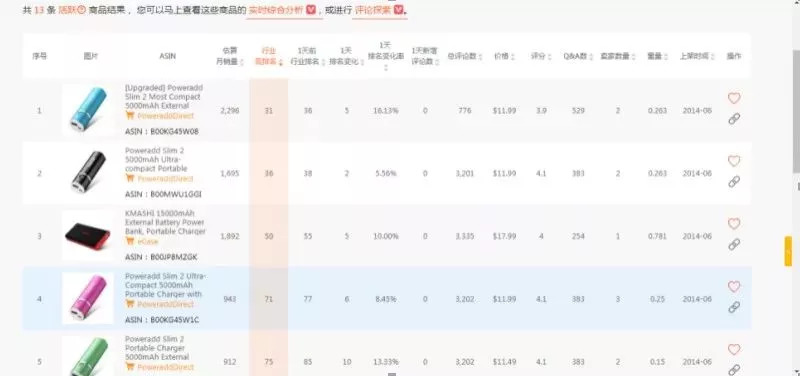This screenshot has height=376, width=800.
Task: Open KMASHI 15000mAh External Battery title
Action: tap(165, 222)
